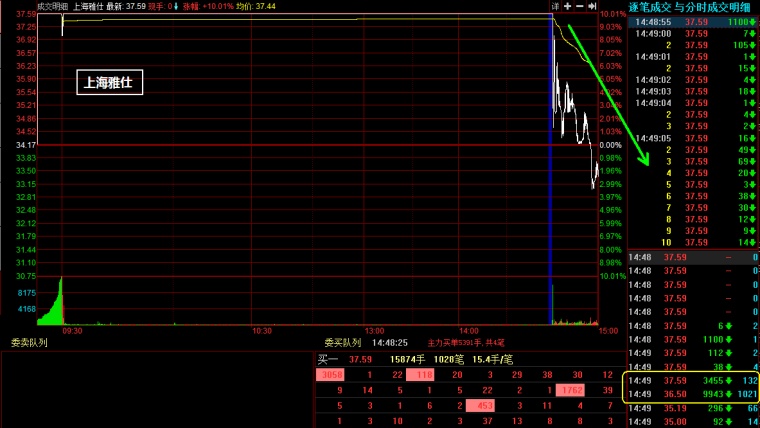Viewport: 760px width, 428px height.
Task: Select tick row numbered 10 with volume 14
Action: pos(694,242)
